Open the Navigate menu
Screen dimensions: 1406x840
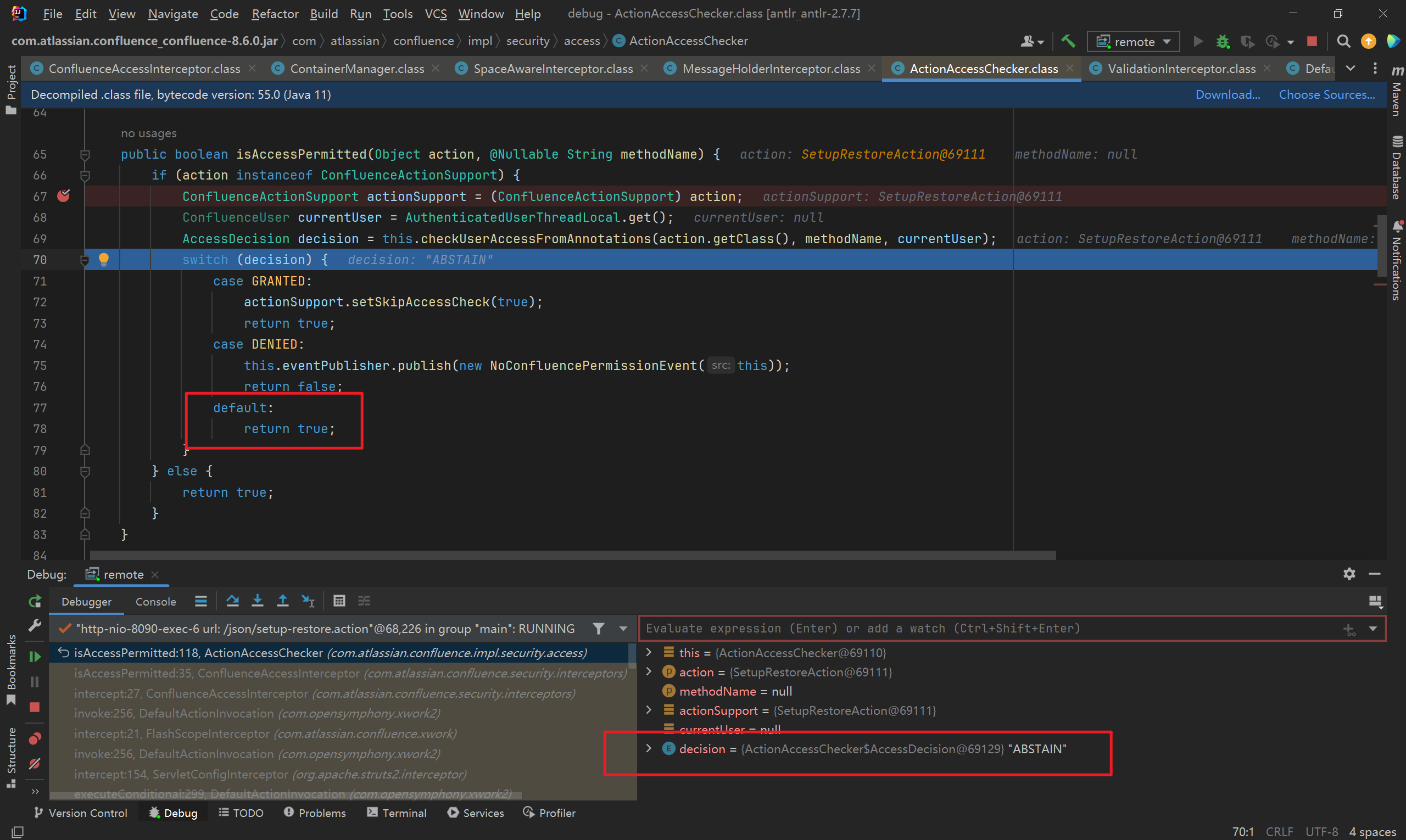tap(172, 14)
